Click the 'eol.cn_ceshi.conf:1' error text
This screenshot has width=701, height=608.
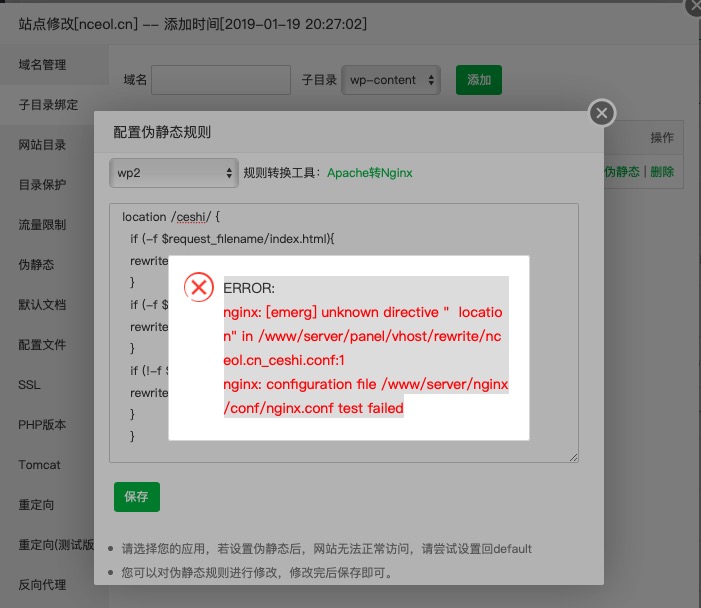284,360
